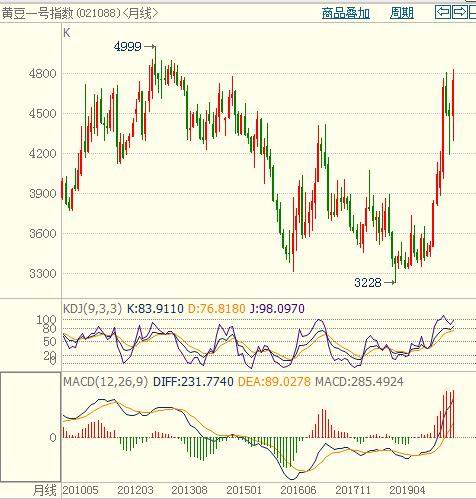Click the MACD zero axis label
Screen dimensions: 476x499
[53, 438]
